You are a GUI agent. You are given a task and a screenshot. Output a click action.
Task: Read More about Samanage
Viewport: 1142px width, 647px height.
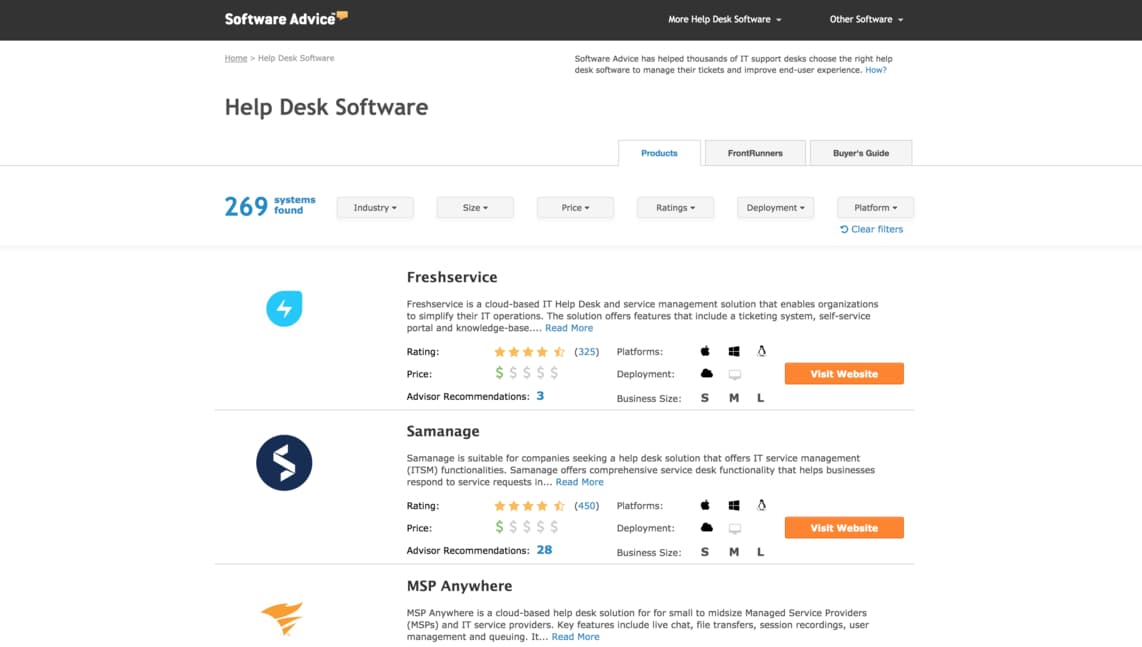pyautogui.click(x=579, y=482)
